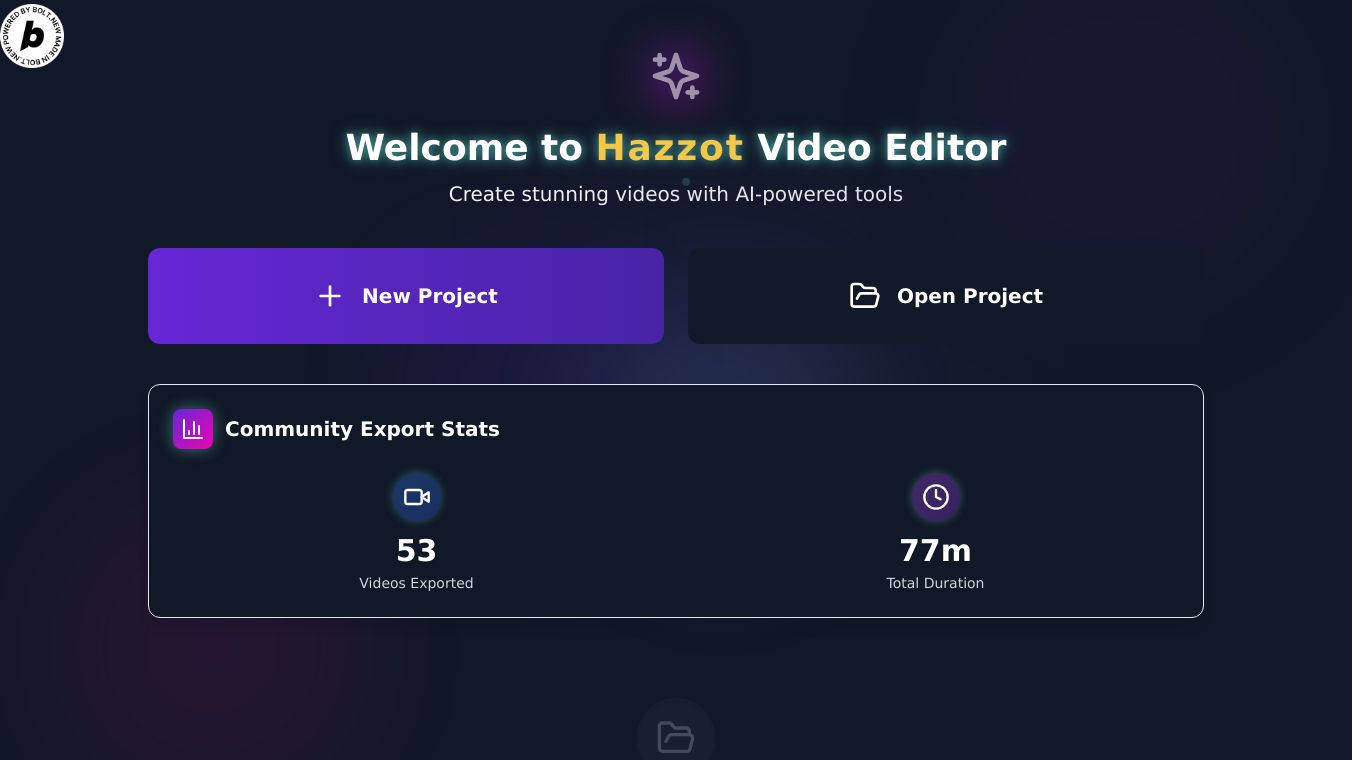Click the video camera icon above 53
The height and width of the screenshot is (760, 1352).
(417, 497)
